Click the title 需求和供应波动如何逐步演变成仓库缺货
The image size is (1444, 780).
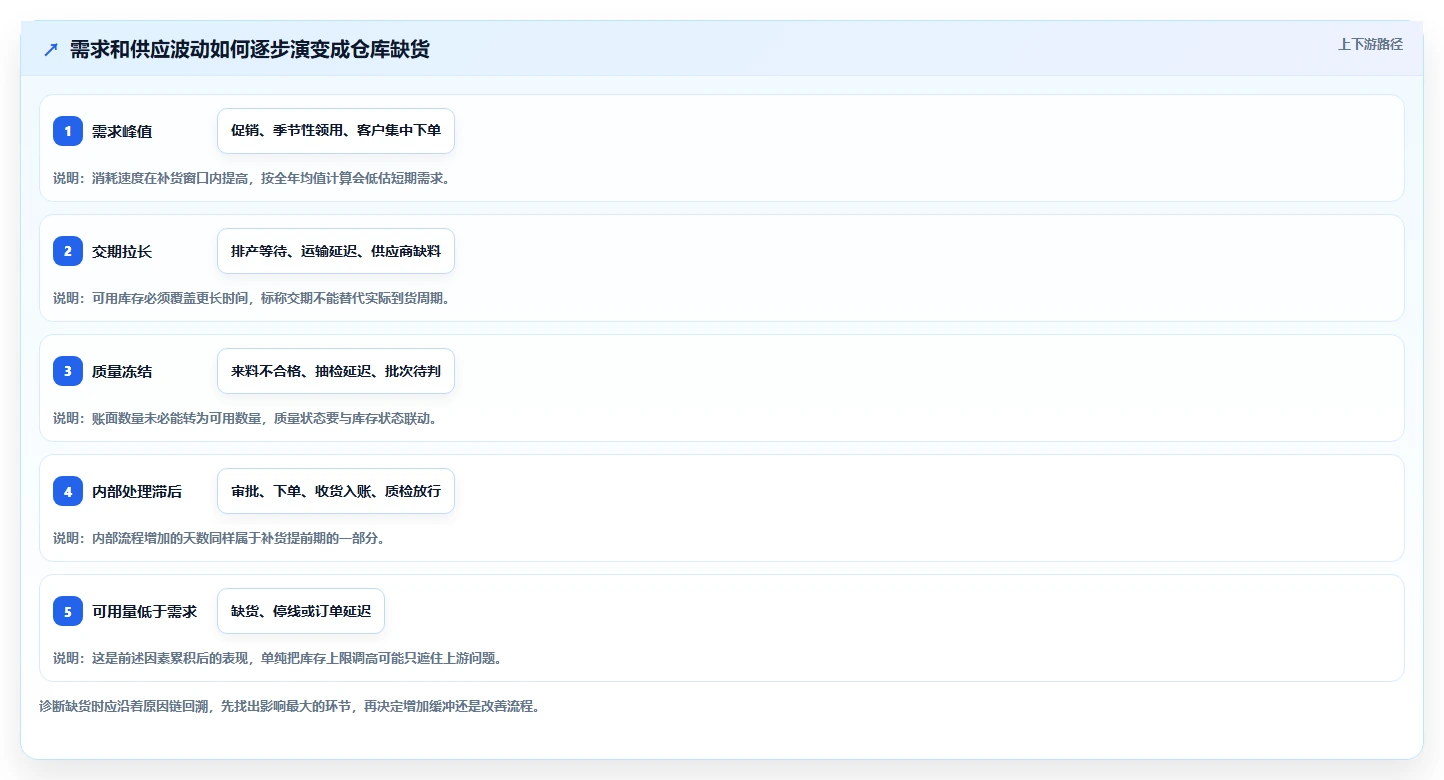coord(250,49)
